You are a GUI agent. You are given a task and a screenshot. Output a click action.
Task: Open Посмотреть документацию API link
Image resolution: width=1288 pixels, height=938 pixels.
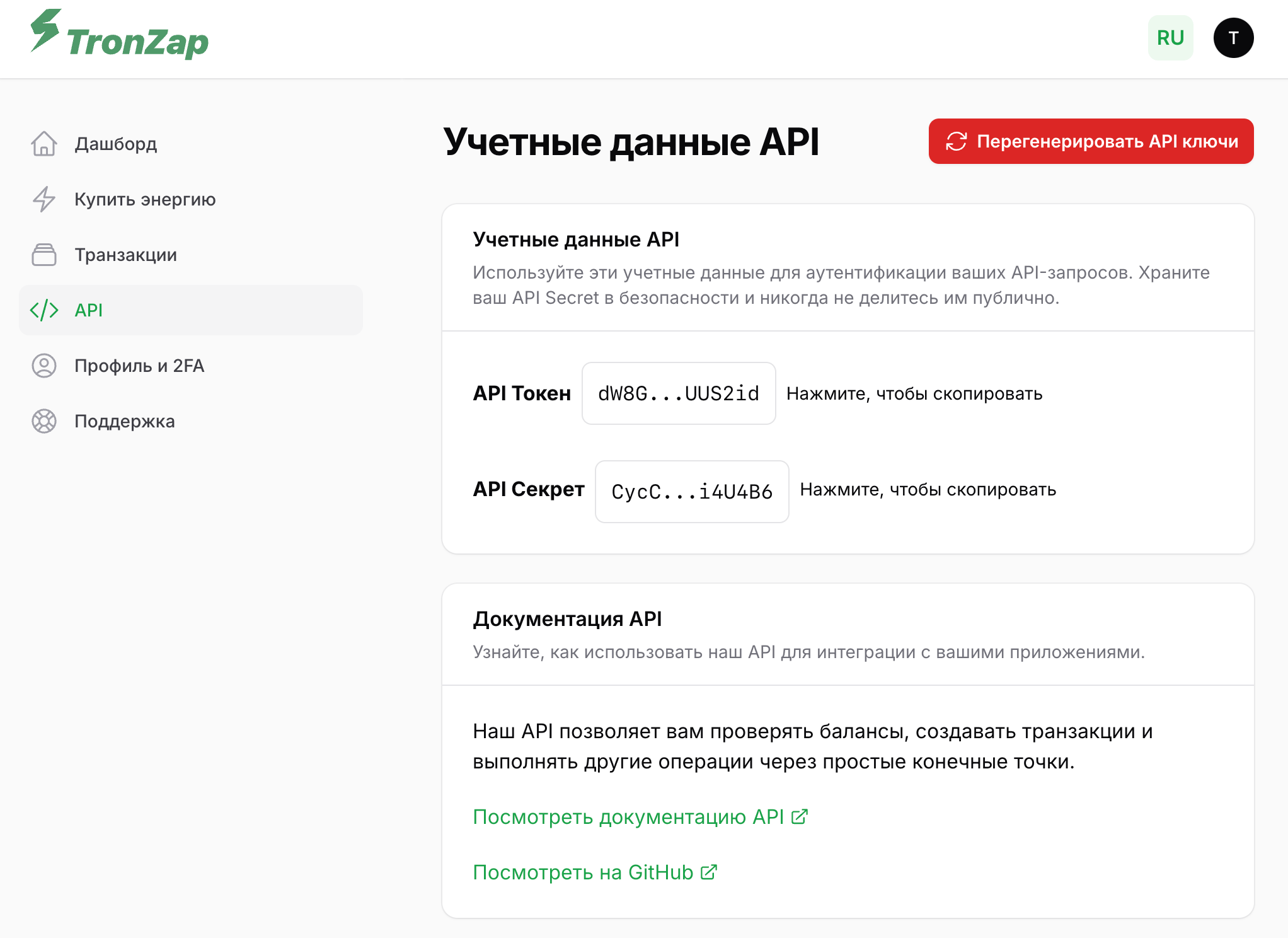(x=640, y=817)
